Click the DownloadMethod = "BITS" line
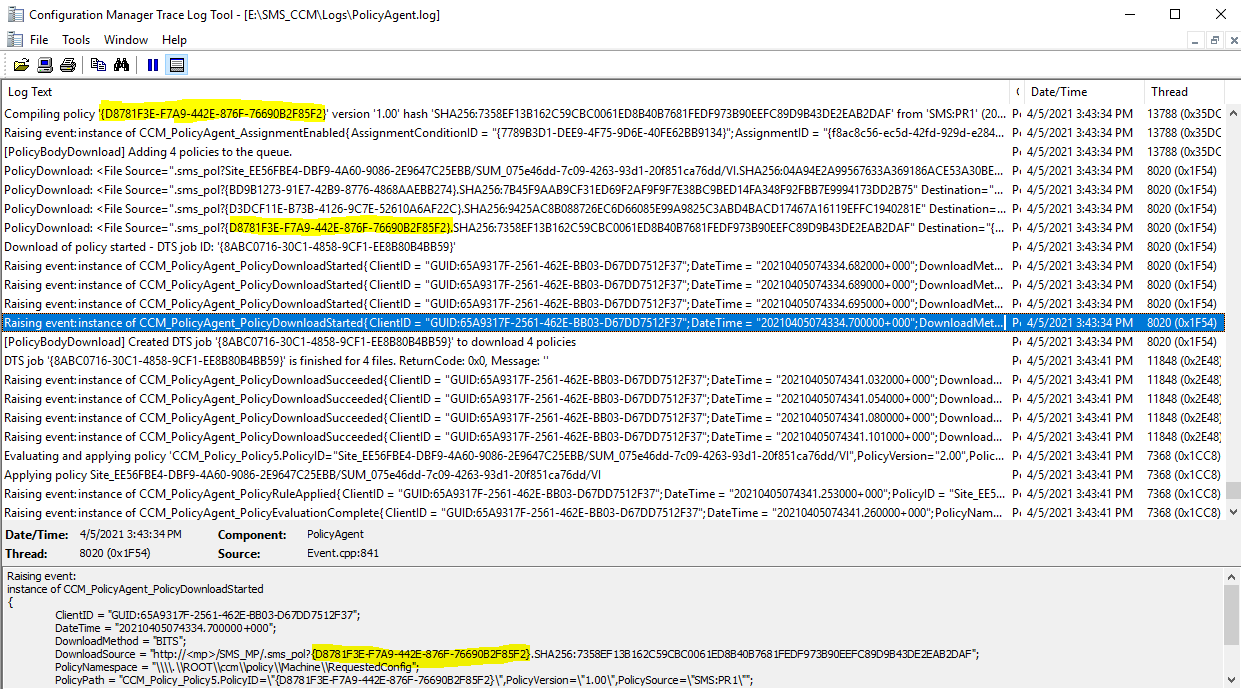Viewport: 1241px width, 689px height. pos(120,641)
